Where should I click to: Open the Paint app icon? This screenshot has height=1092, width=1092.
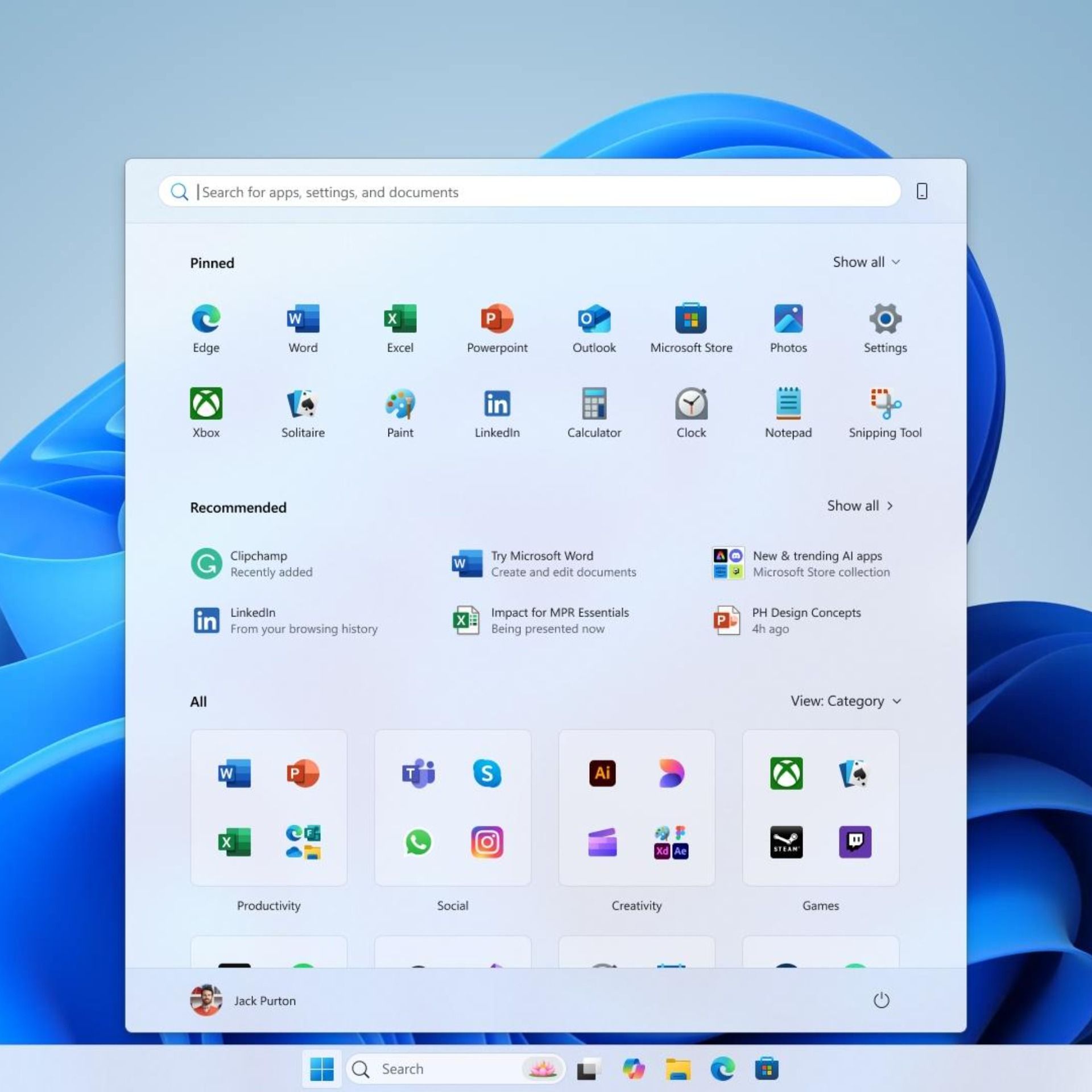click(400, 404)
